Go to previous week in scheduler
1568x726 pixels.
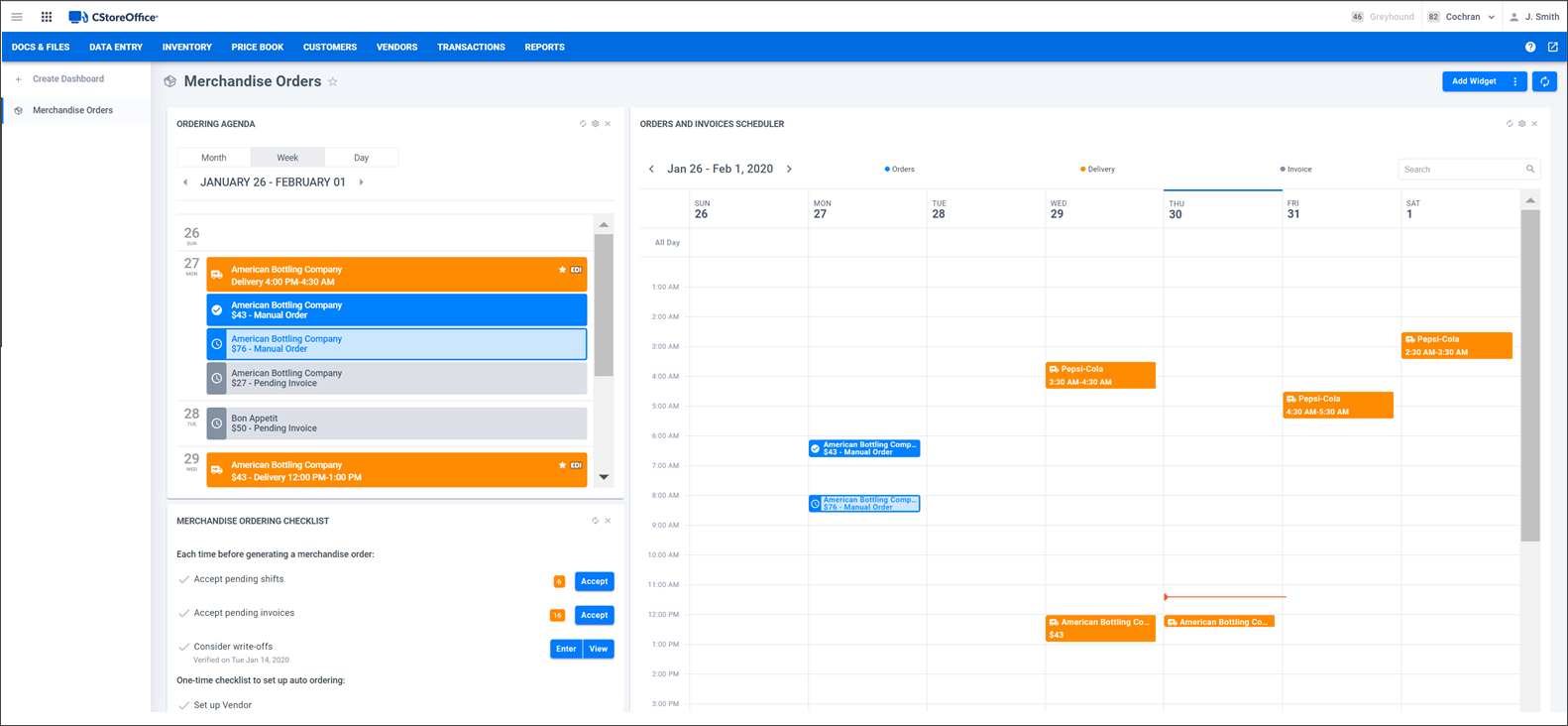pyautogui.click(x=651, y=170)
